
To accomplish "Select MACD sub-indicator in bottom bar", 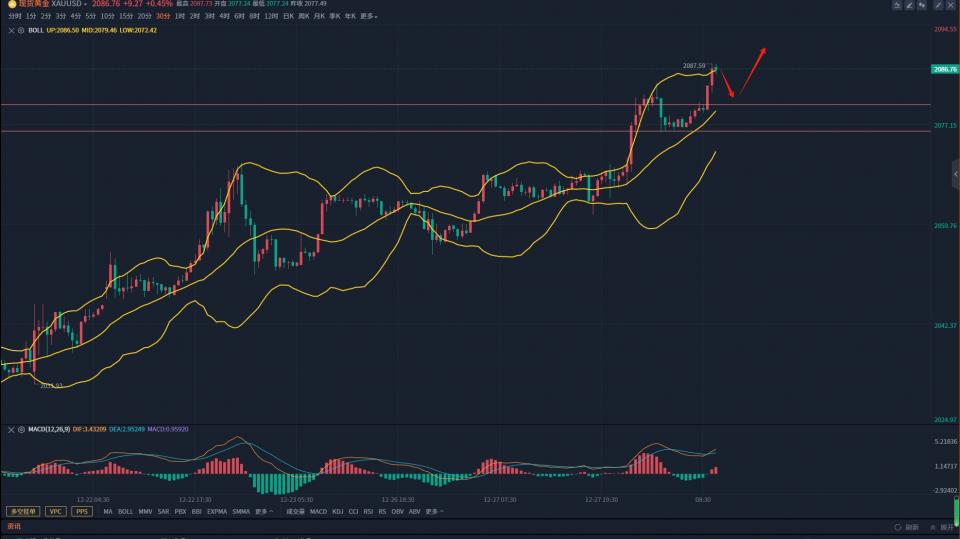I will pyautogui.click(x=318, y=511).
